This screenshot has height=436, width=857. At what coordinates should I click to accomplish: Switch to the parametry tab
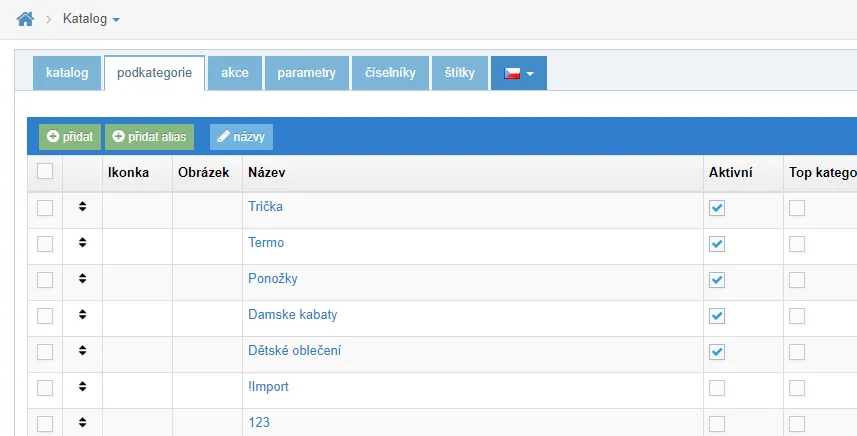[x=307, y=73]
